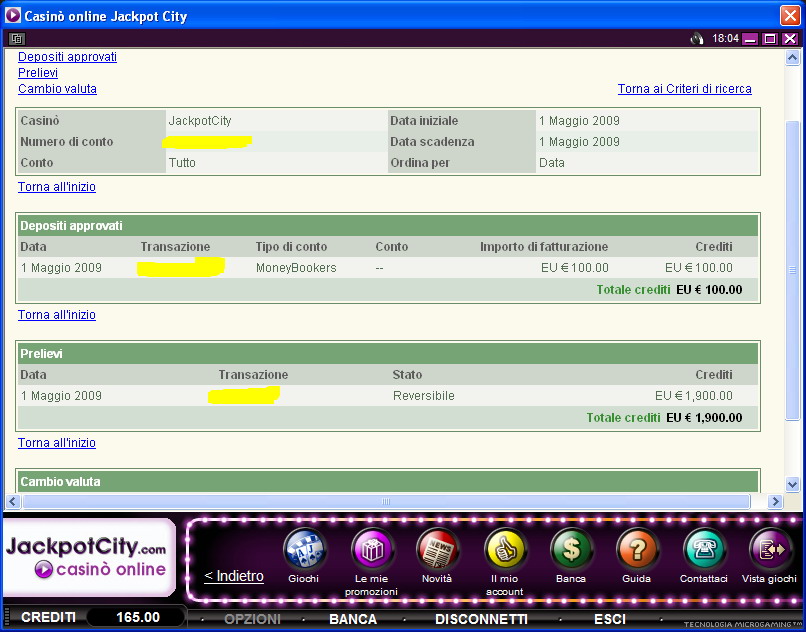The image size is (806, 632).
Task: Click the Stato column header in Prelievi
Action: [407, 375]
